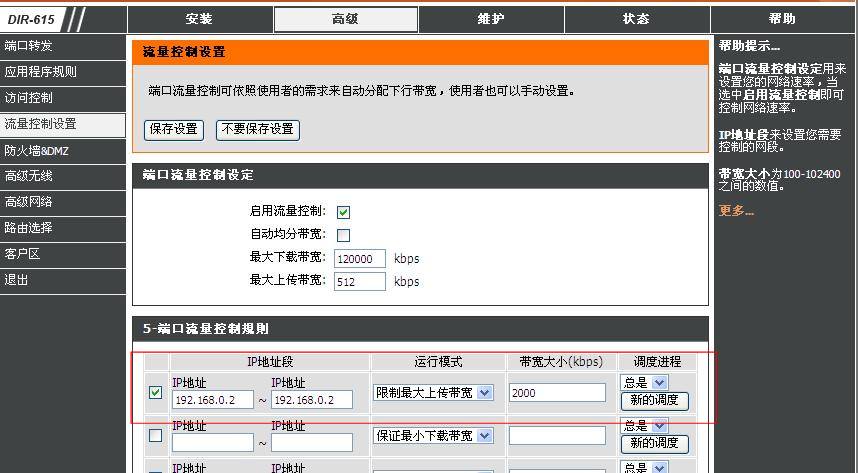858x473 pixels.
Task: Open 高级无线 sidebar item
Action: (62, 176)
